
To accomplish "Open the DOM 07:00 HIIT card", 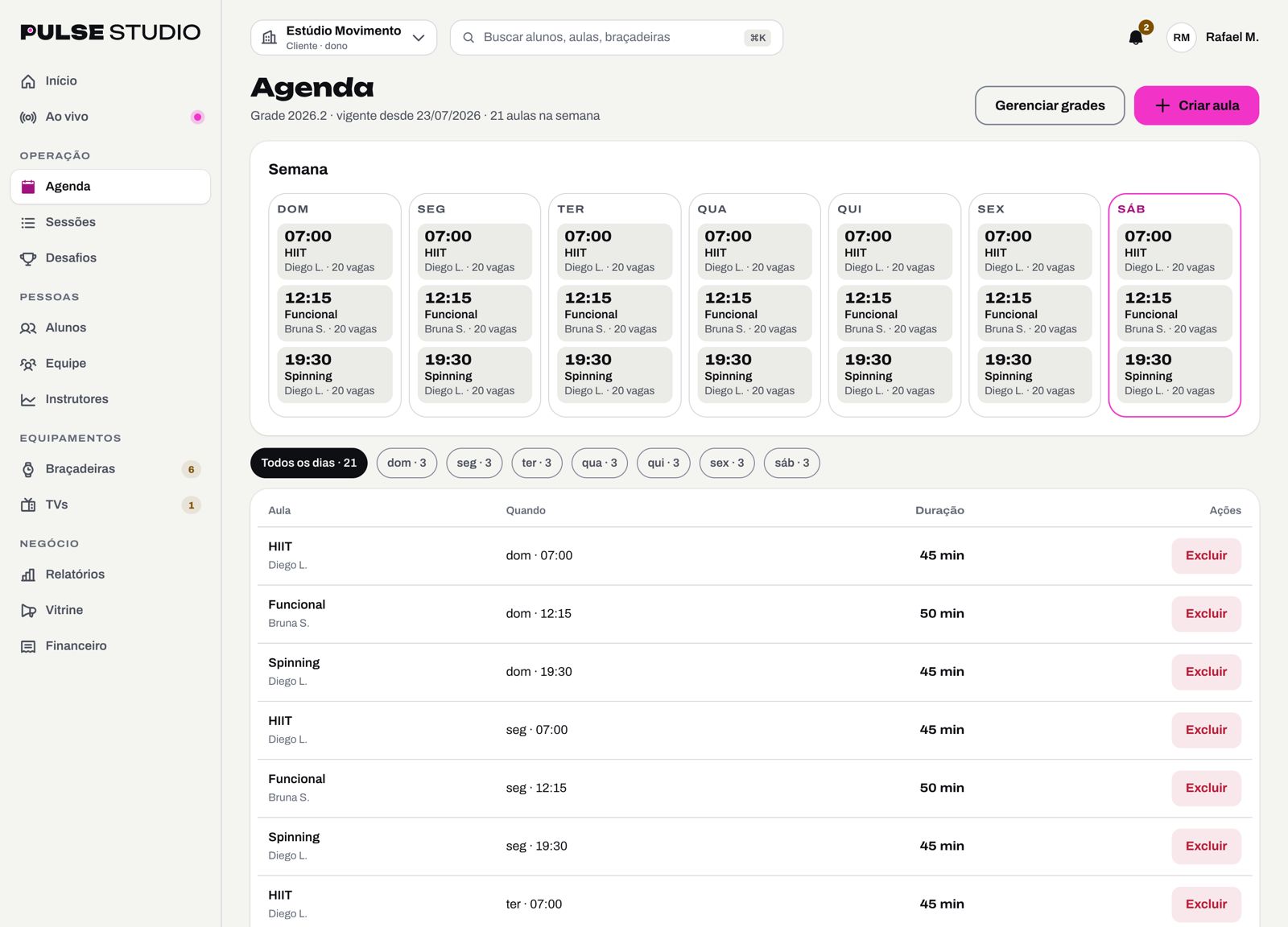I will pos(334,252).
